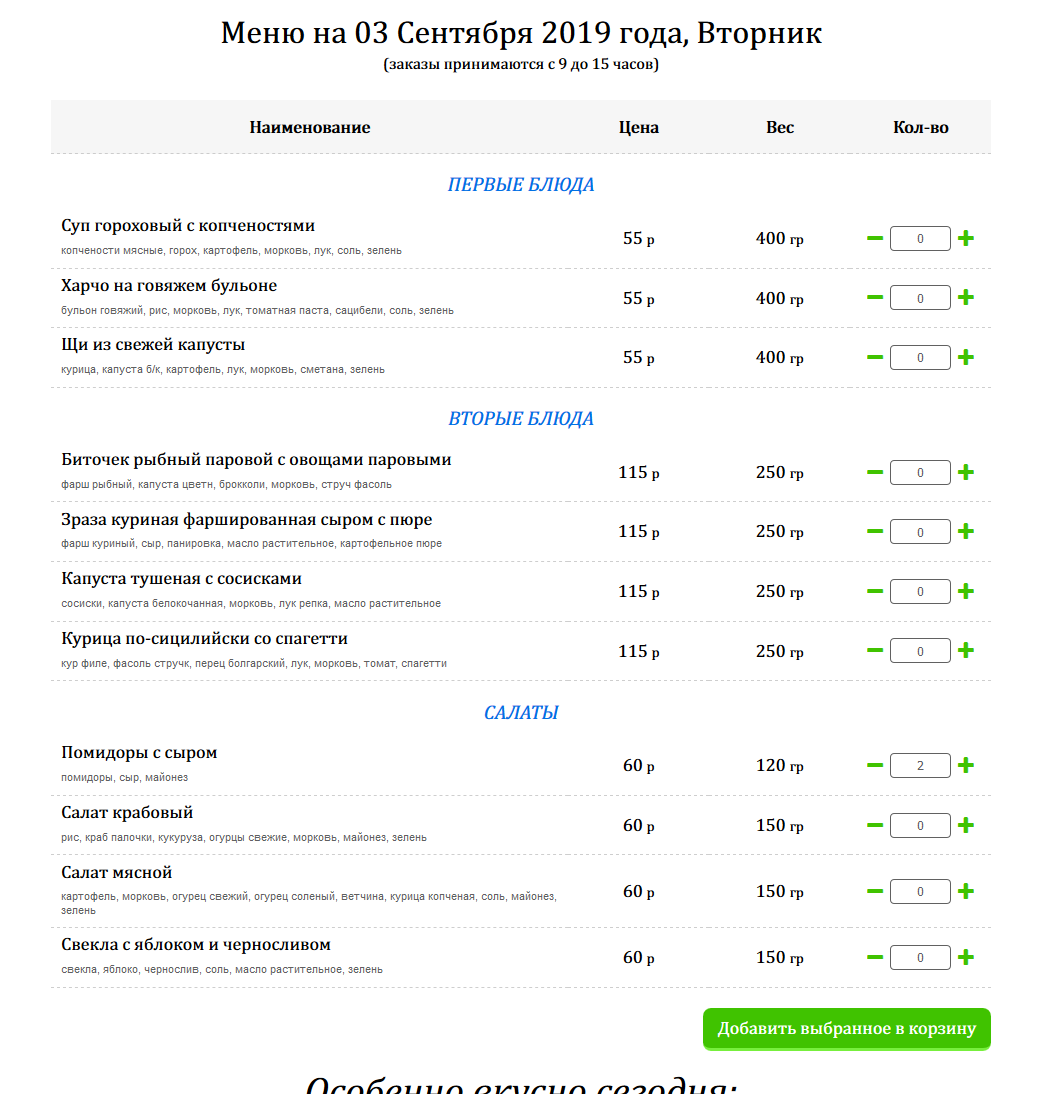Decrease quantity of Курица по-сицилийски
The width and height of the screenshot is (1052, 1094).
875,651
